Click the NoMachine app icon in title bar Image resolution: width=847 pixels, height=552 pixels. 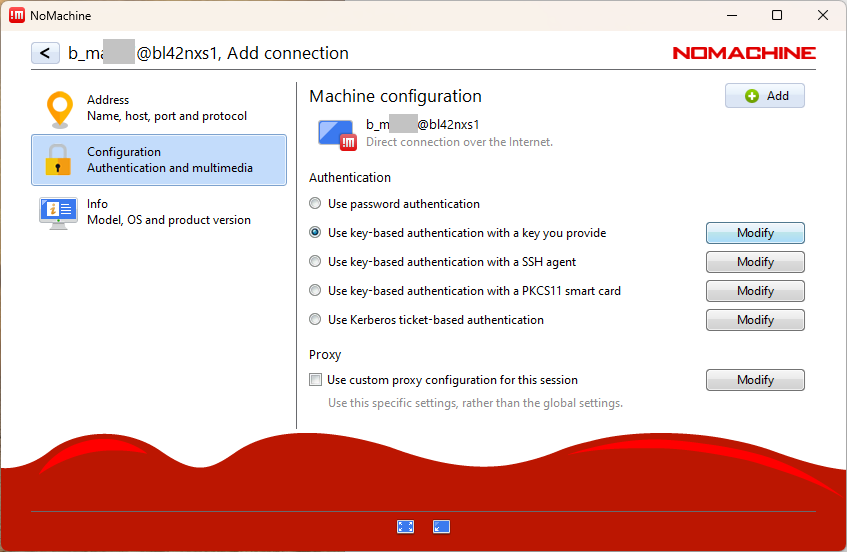click(16, 15)
